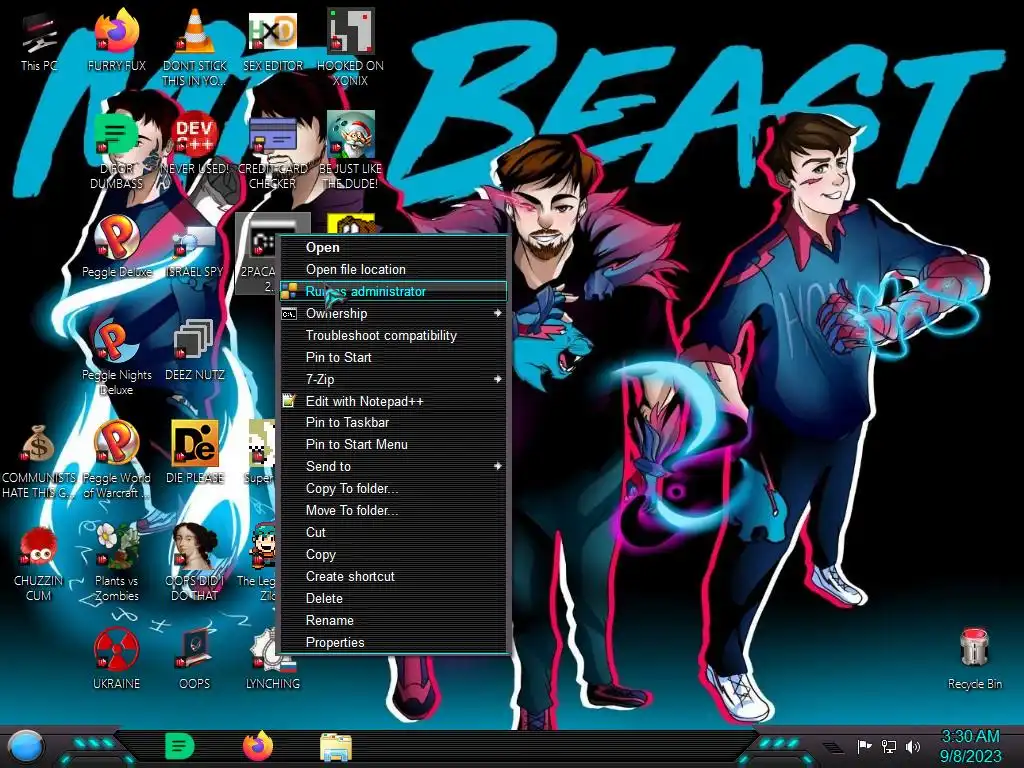The width and height of the screenshot is (1024, 768).
Task: Choose Pin to Start
Action: (394, 357)
